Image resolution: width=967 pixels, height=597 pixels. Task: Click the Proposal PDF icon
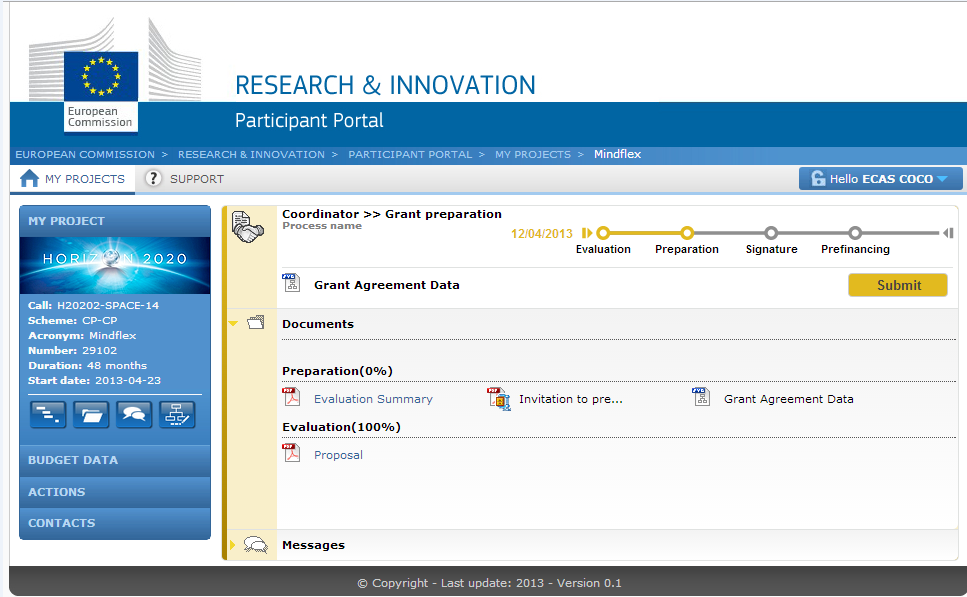pyautogui.click(x=291, y=453)
